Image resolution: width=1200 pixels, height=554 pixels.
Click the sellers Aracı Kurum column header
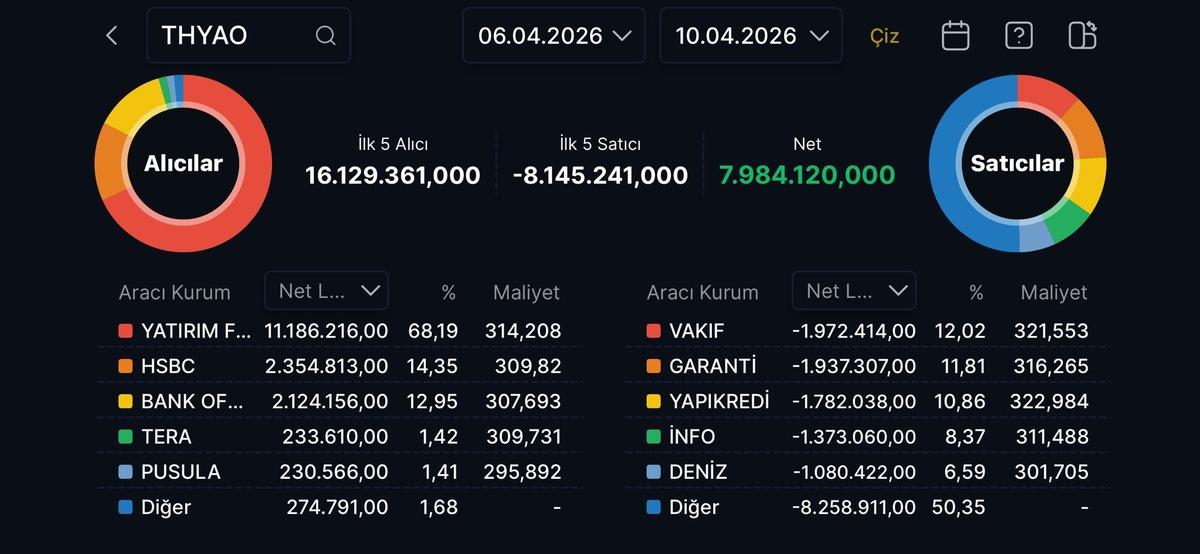point(702,293)
